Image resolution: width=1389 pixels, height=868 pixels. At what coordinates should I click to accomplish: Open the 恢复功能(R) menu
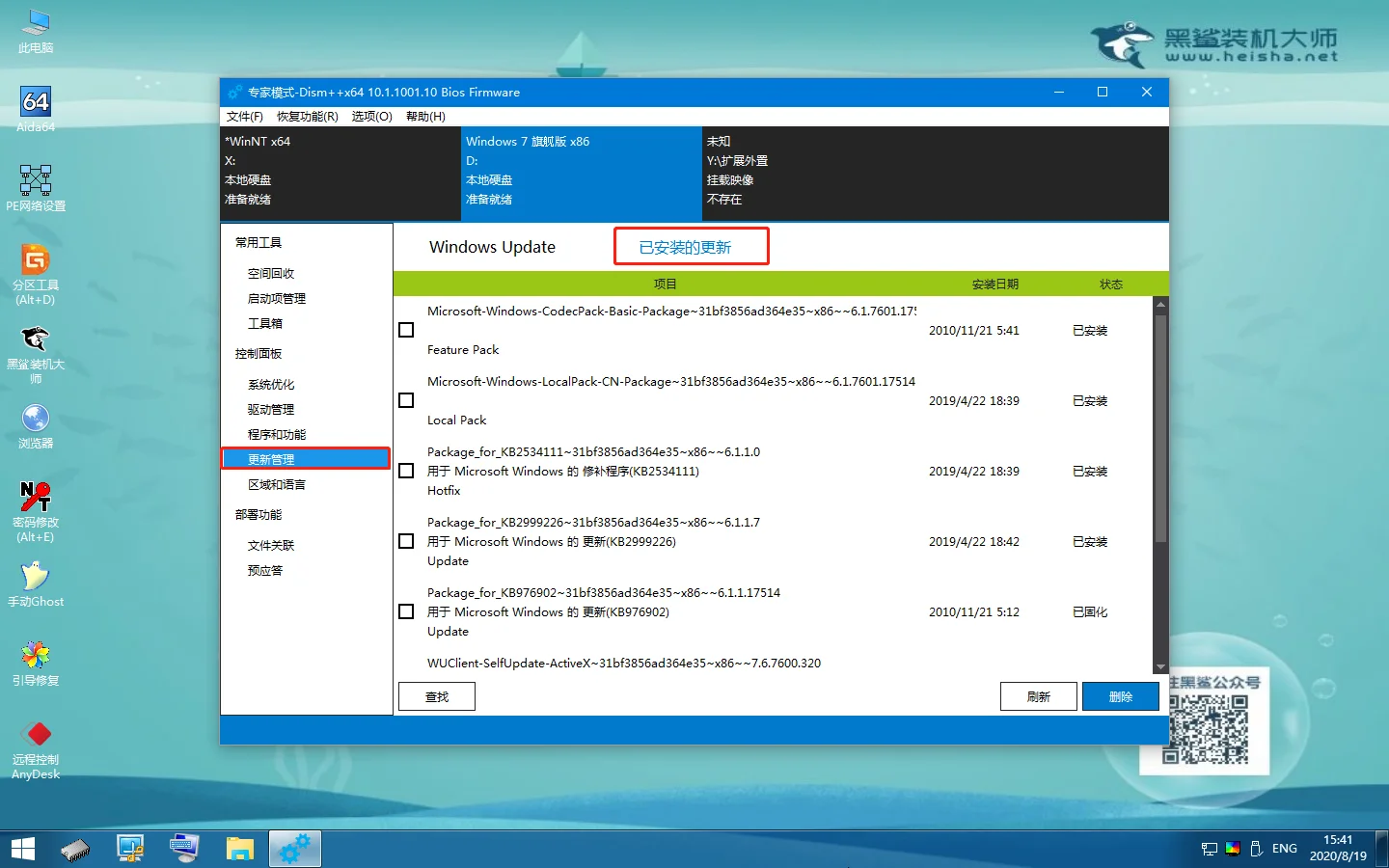point(307,117)
